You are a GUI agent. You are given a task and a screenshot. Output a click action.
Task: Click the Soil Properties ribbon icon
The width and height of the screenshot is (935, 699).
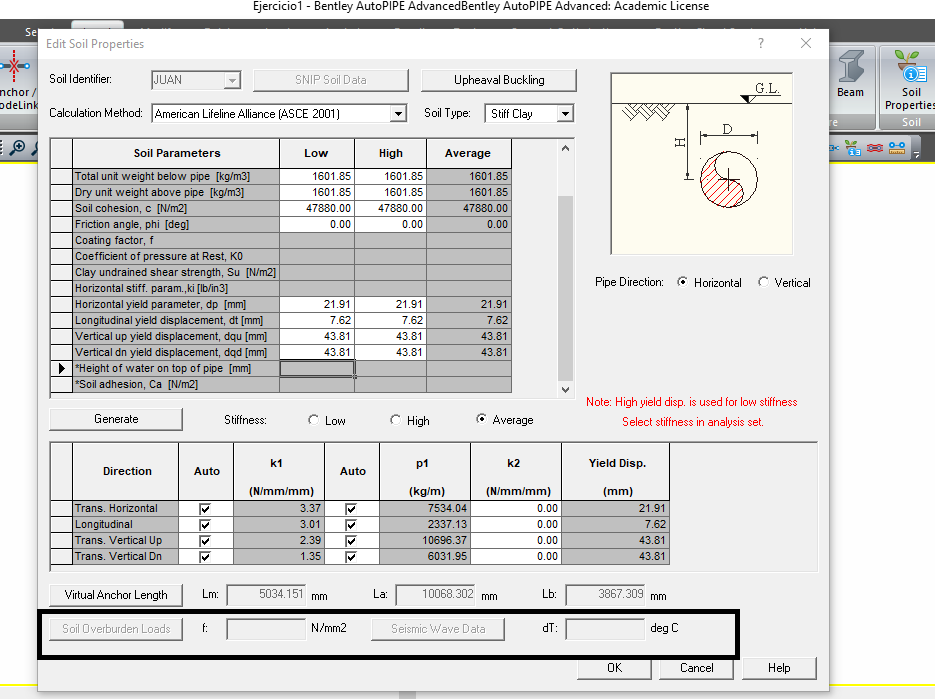tap(910, 81)
